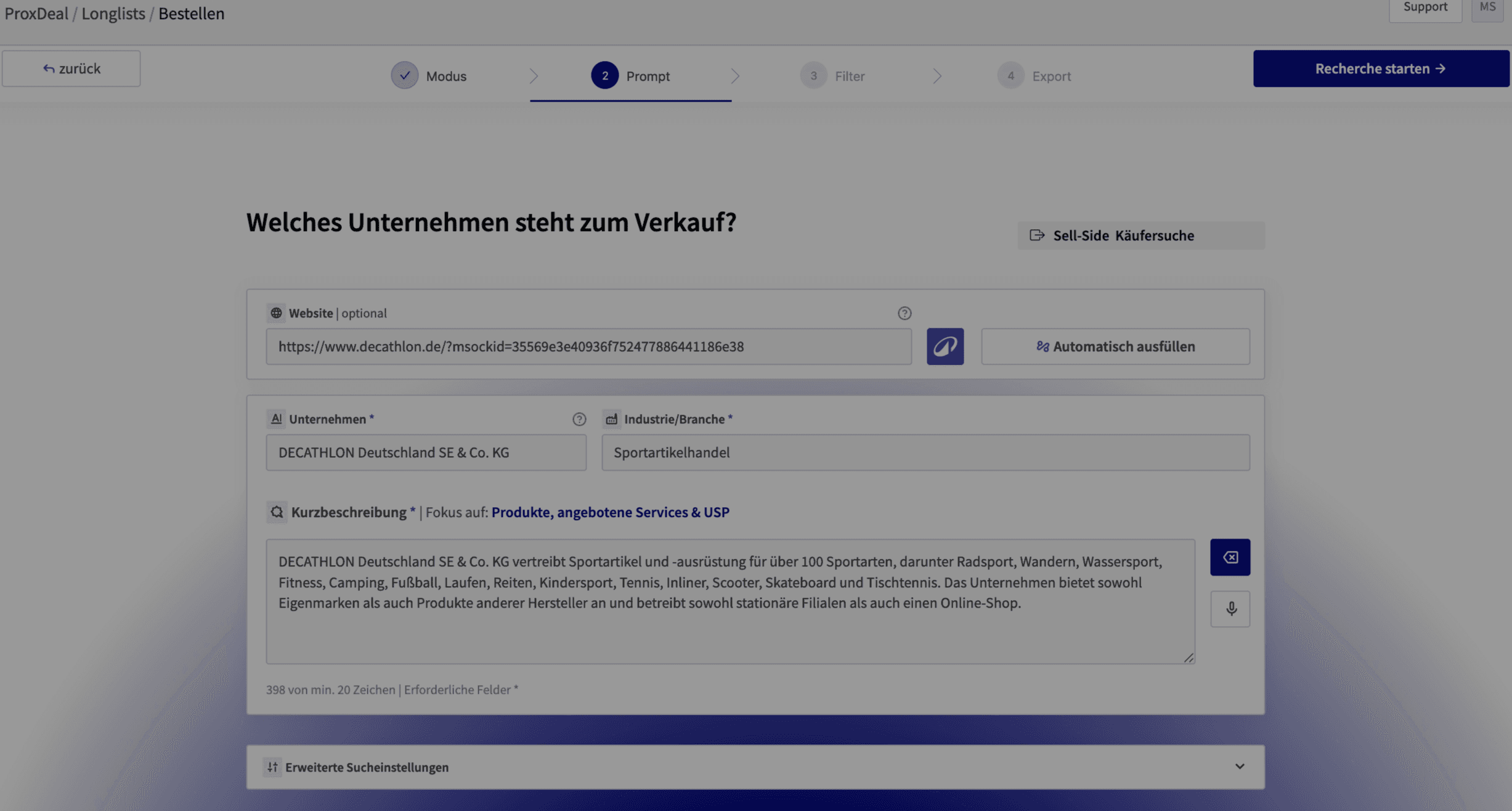This screenshot has height=811, width=1512.
Task: Click the Recherche starten button
Action: [1381, 68]
